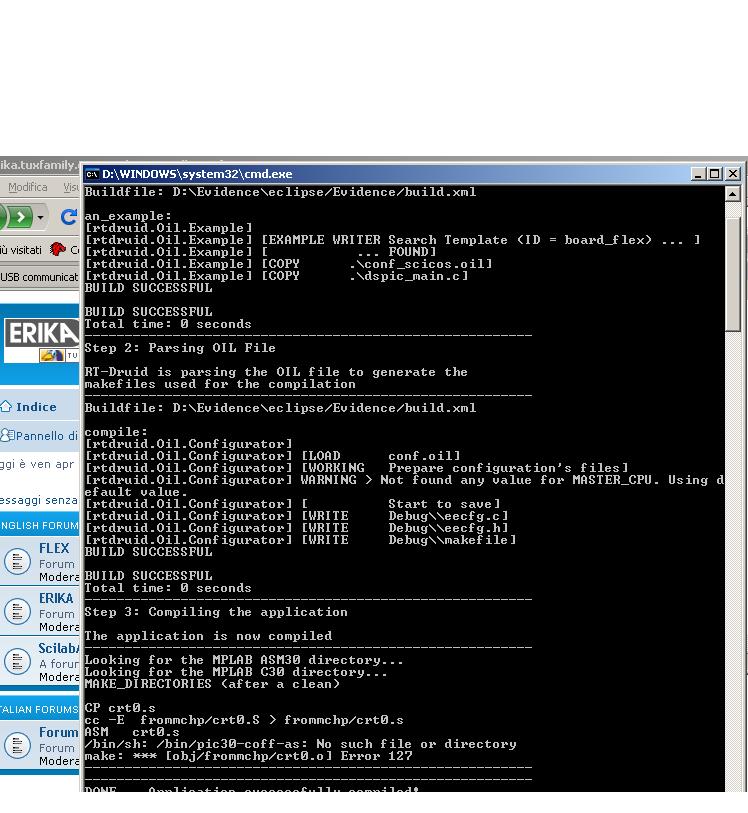Open the 'più visitati' bookmark in browser
This screenshot has height=813, width=748.
point(21,250)
